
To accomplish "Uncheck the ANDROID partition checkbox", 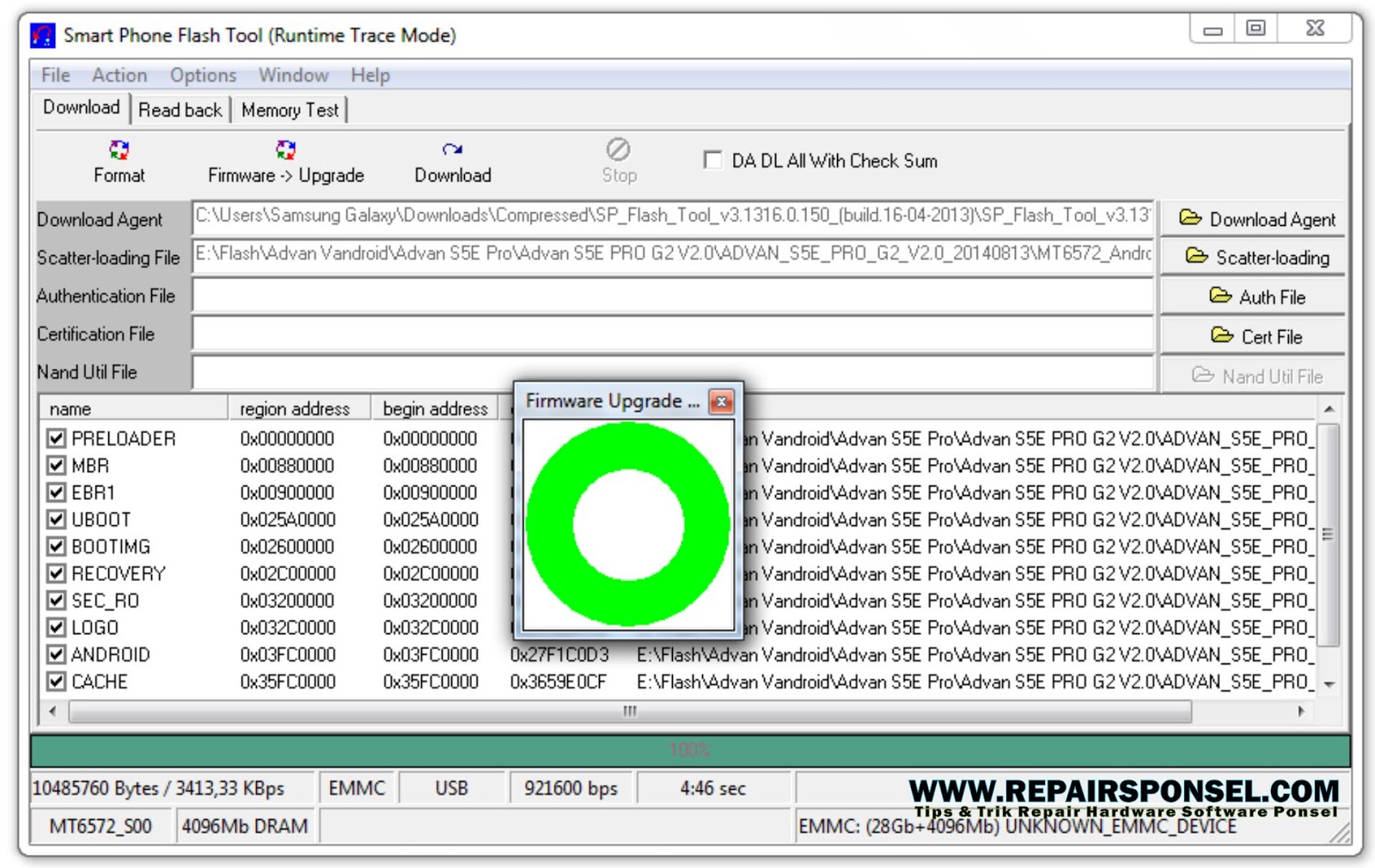I will click(x=55, y=655).
